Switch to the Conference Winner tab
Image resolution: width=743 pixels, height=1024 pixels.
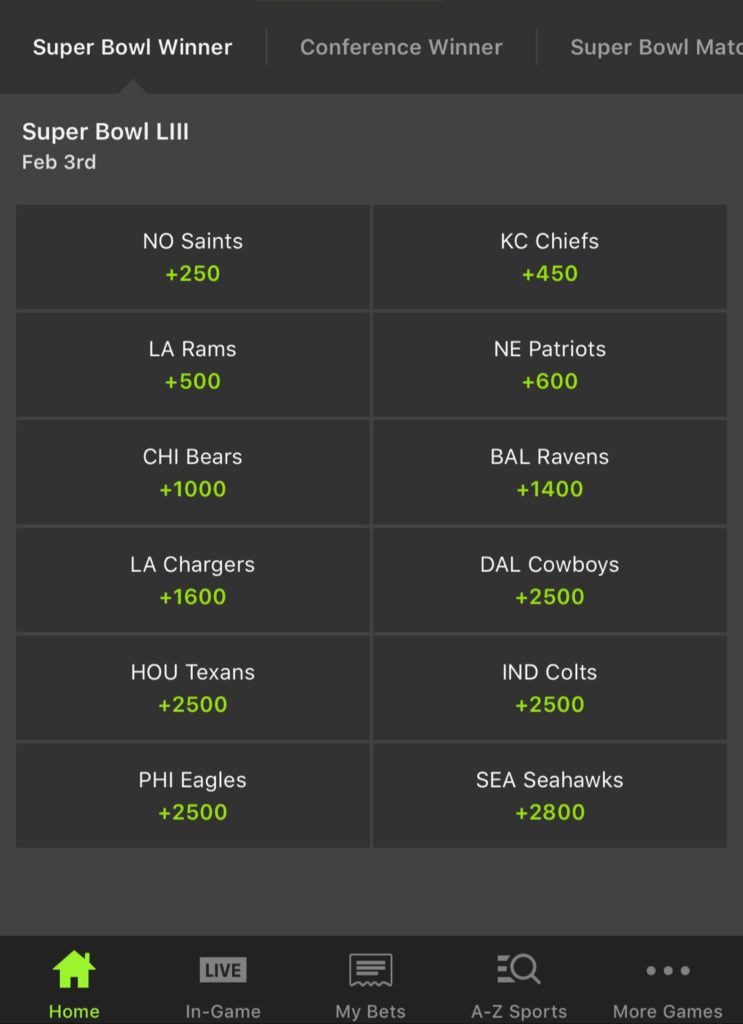(x=401, y=47)
